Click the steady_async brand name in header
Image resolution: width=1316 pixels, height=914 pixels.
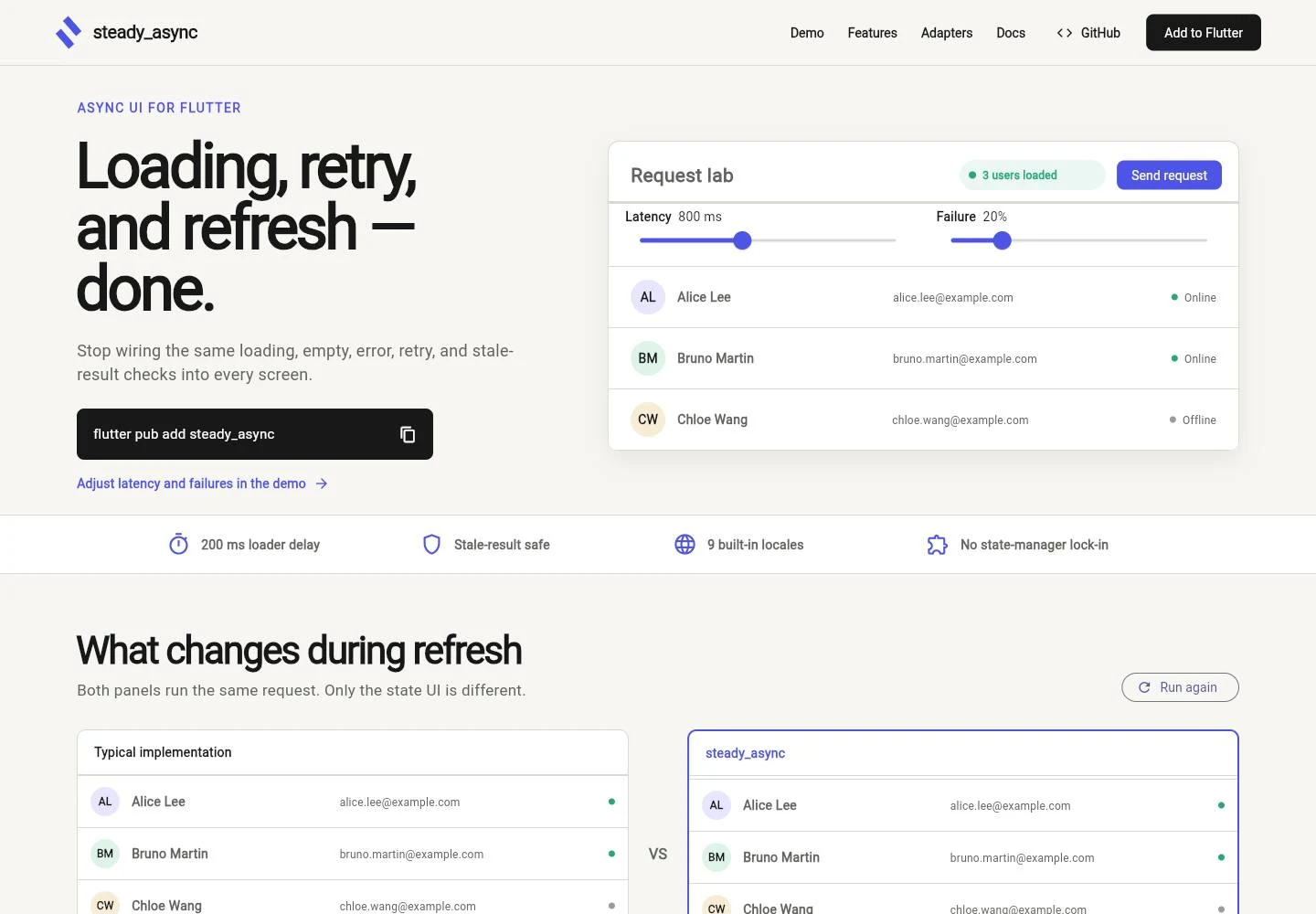click(145, 33)
